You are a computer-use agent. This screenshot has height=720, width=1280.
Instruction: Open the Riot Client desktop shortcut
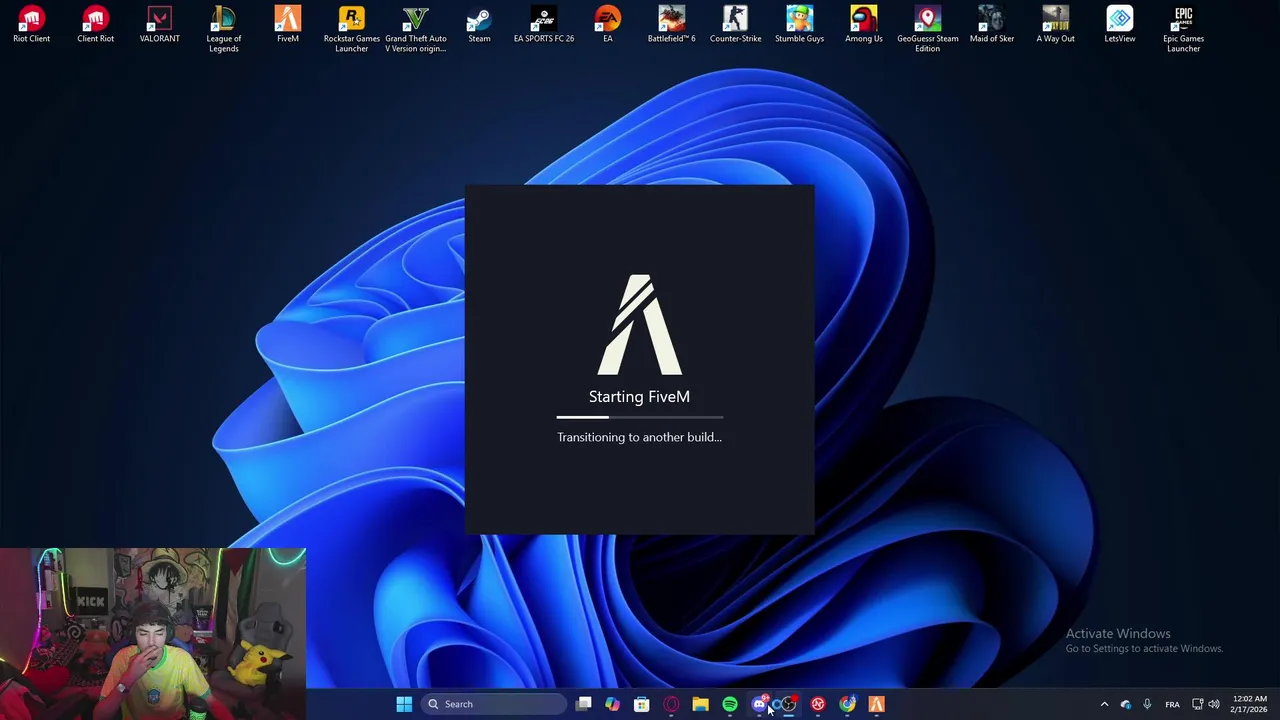pos(32,25)
